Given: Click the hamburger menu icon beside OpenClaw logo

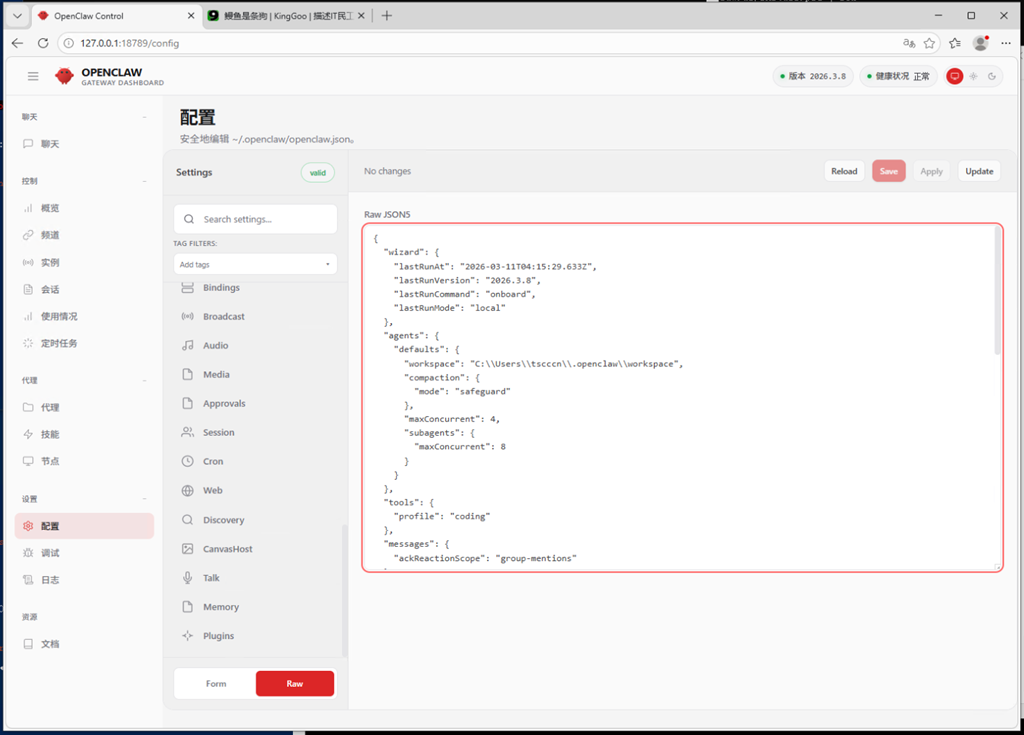Looking at the screenshot, I should (33, 77).
